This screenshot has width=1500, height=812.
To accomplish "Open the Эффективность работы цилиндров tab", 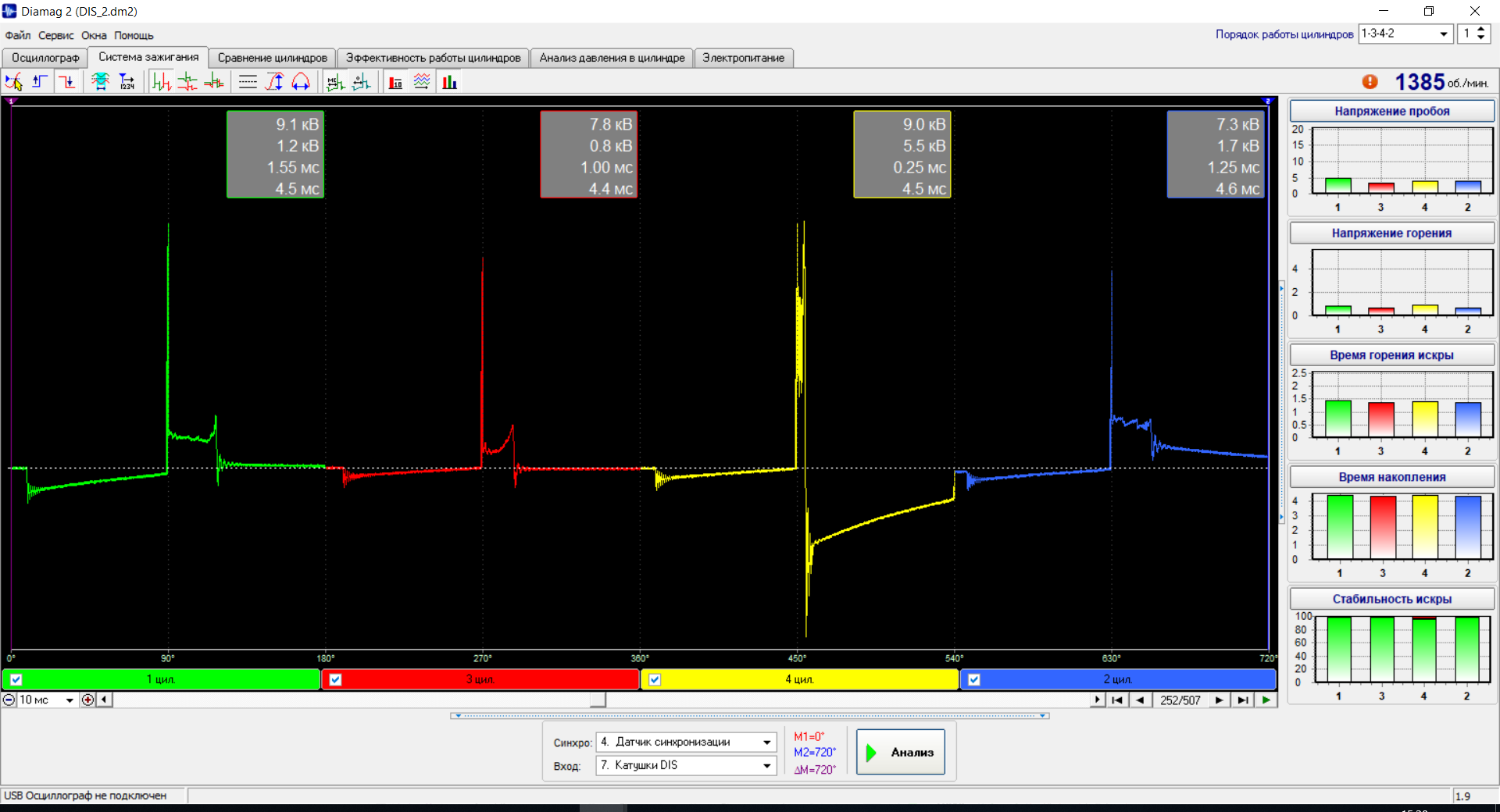I will (x=433, y=58).
